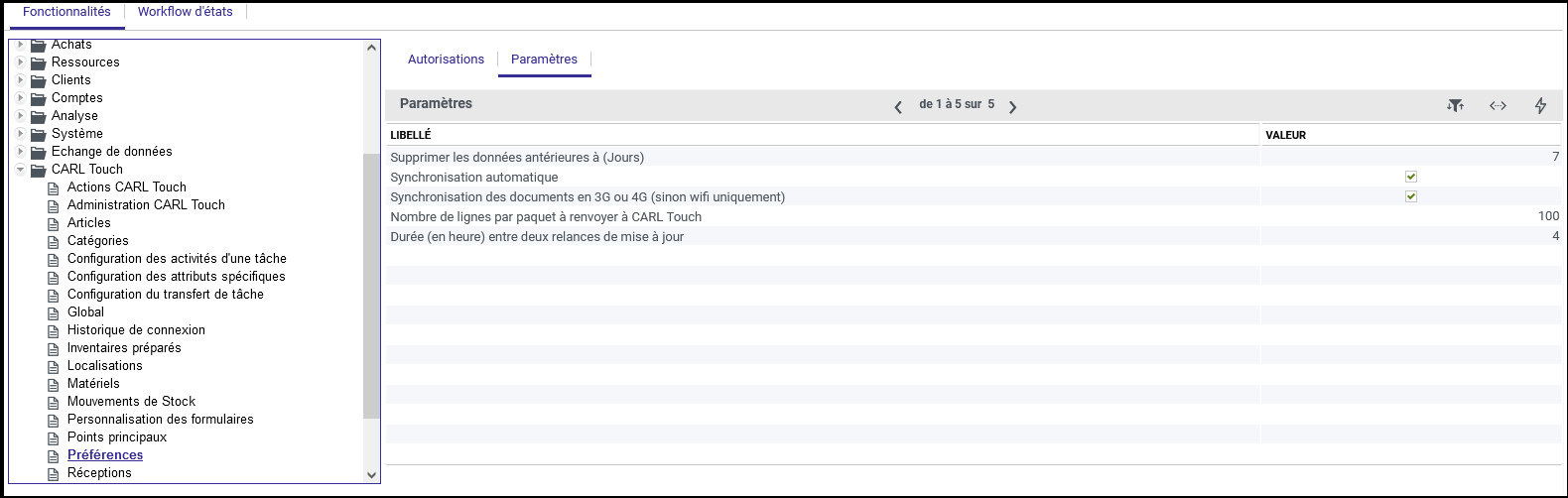Screen dimensions: 1568x498
Task: Open the Préférences link in tree
Action: [x=105, y=455]
